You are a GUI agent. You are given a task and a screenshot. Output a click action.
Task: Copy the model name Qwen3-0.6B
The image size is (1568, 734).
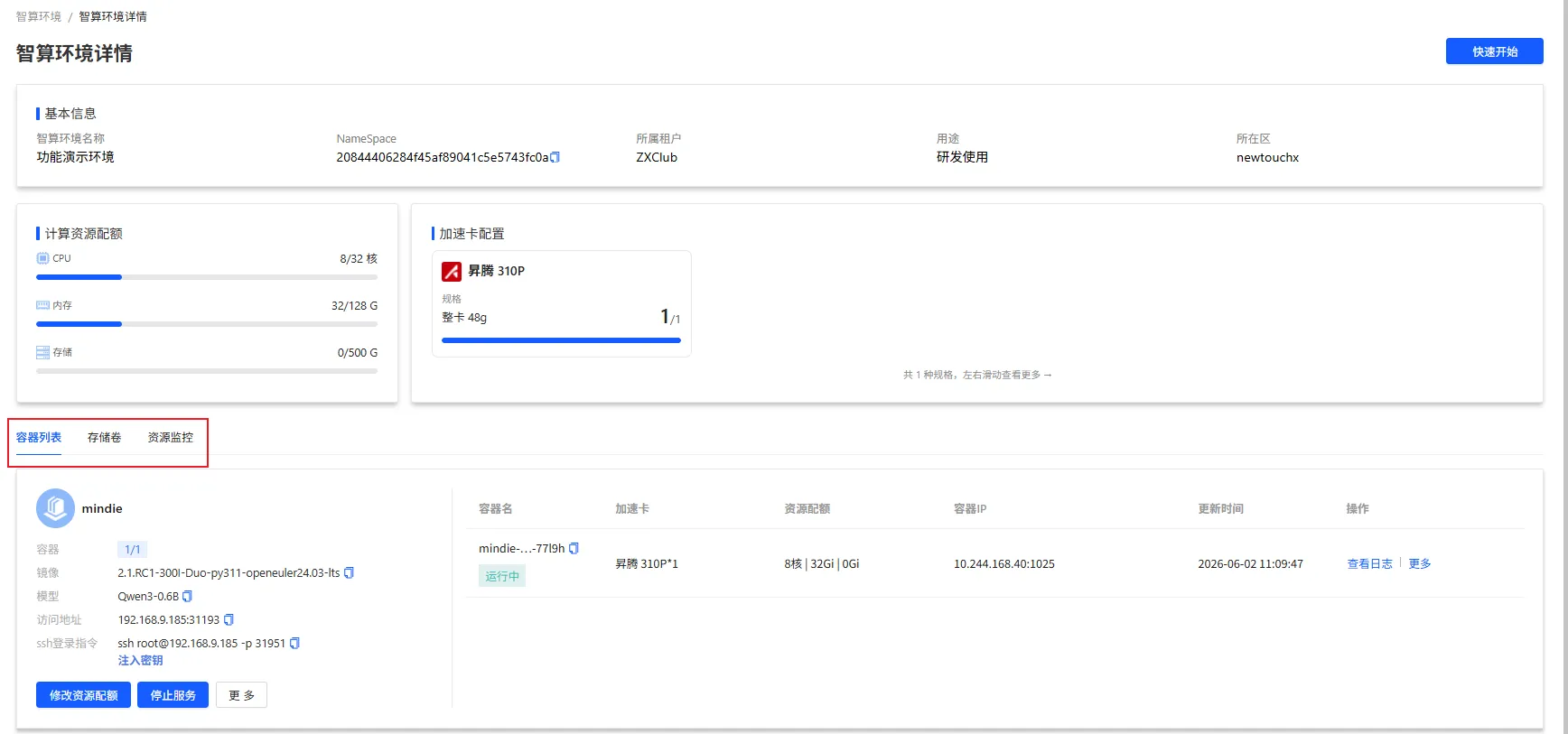[188, 596]
